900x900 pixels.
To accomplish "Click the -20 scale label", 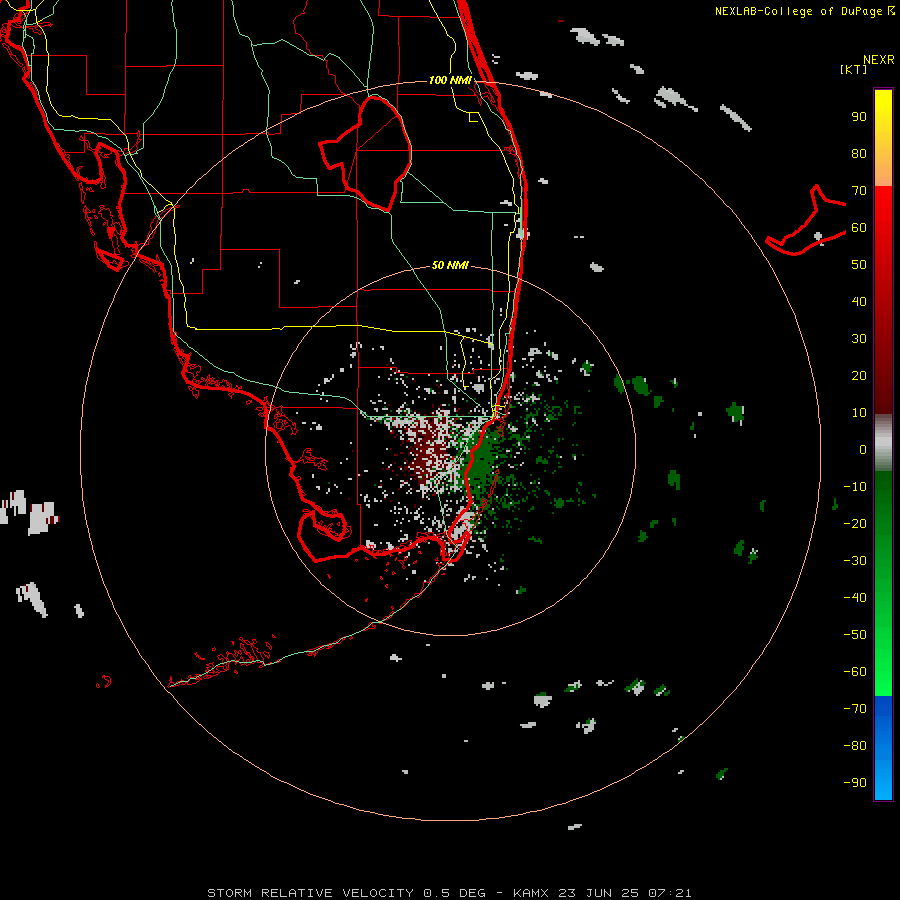I will (855, 524).
